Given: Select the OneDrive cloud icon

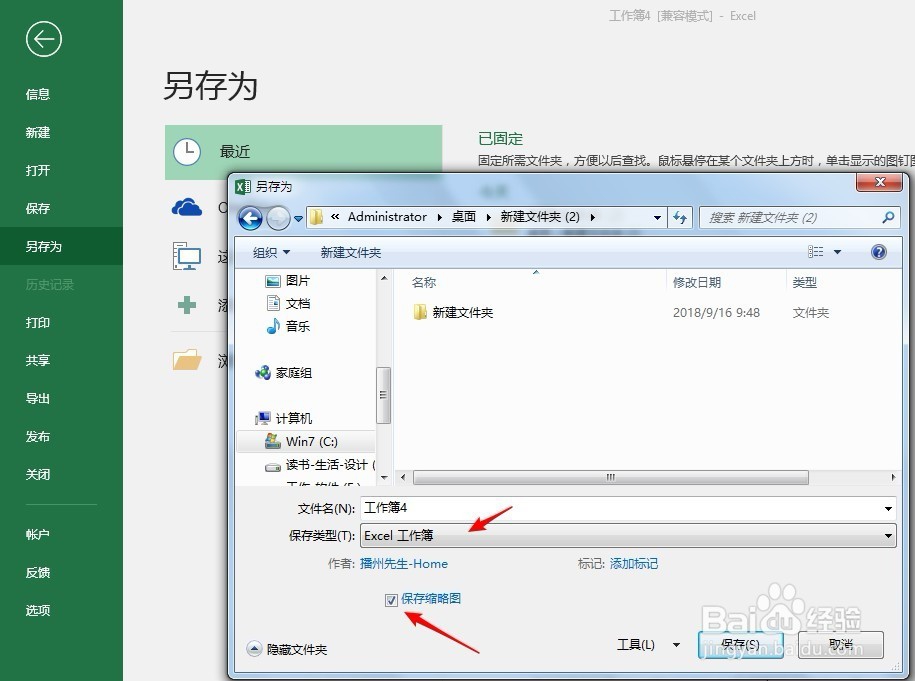Looking at the screenshot, I should click(x=189, y=207).
